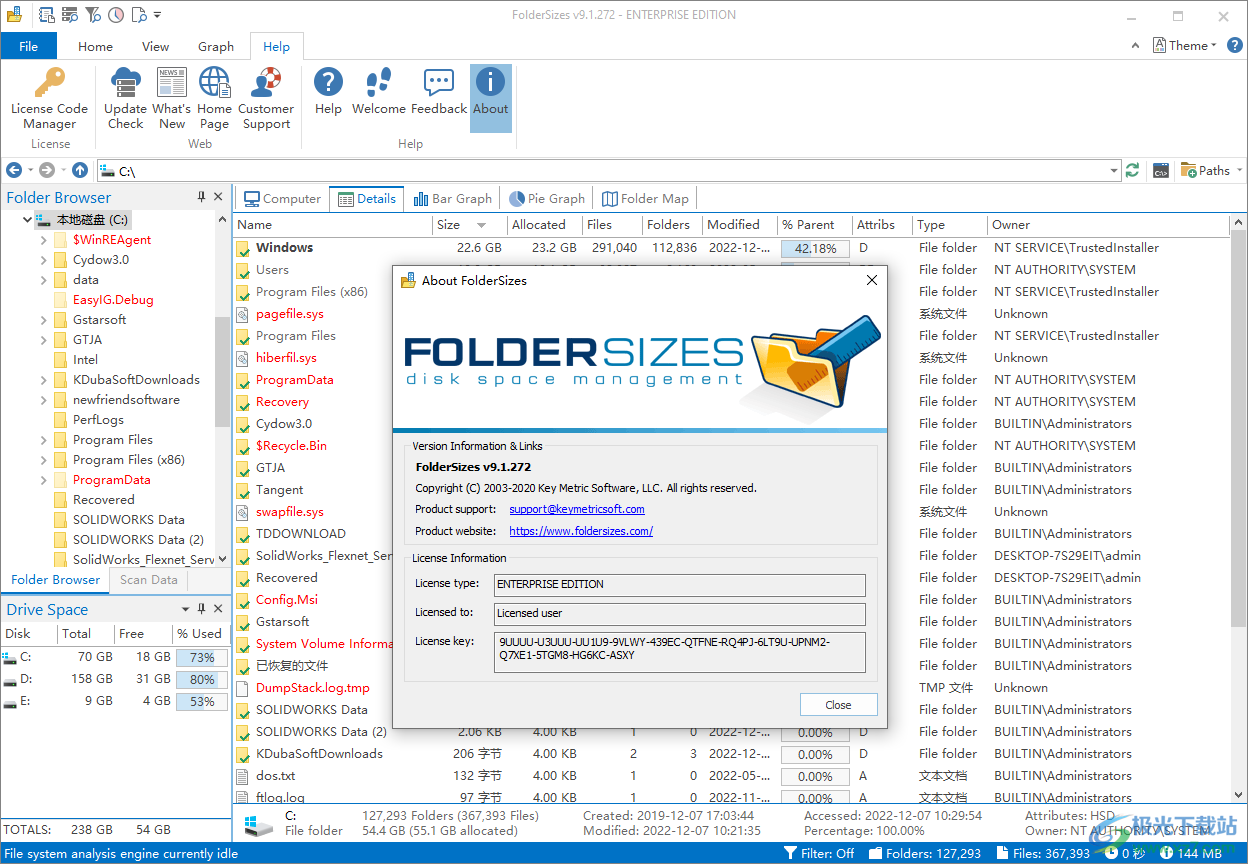Go up one folder level
Image resolution: width=1248 pixels, height=864 pixels.
click(x=80, y=171)
